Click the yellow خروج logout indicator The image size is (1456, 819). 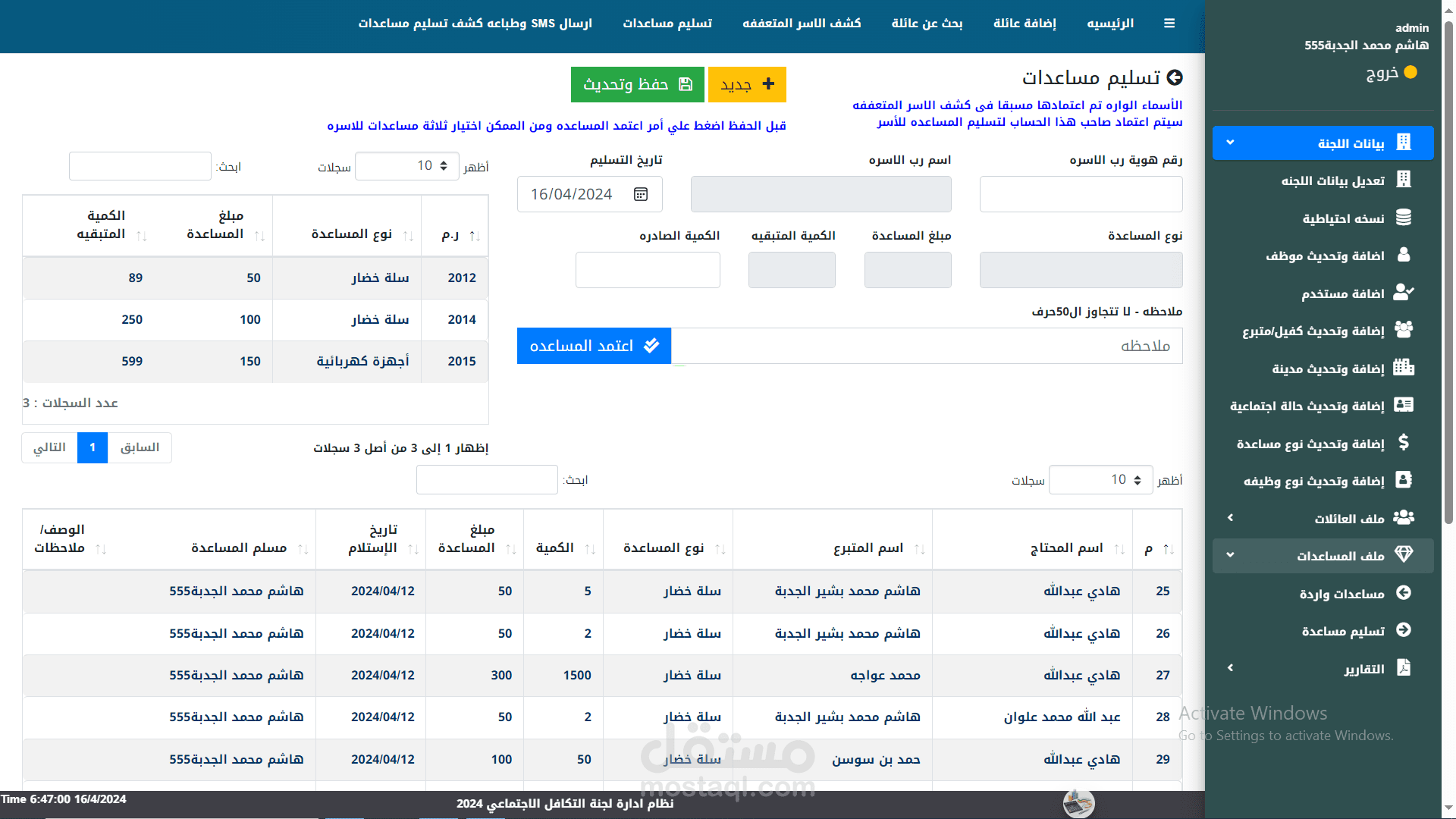click(x=1410, y=73)
